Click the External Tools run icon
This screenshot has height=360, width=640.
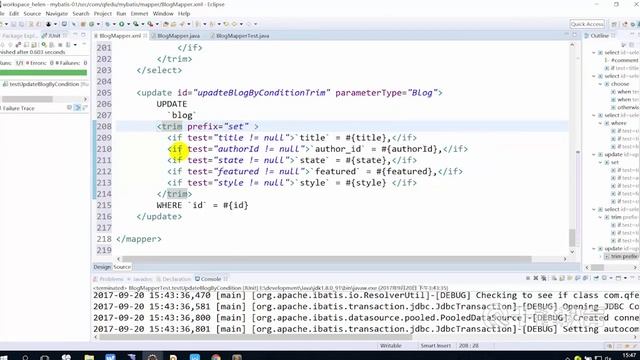[x=150, y=24]
